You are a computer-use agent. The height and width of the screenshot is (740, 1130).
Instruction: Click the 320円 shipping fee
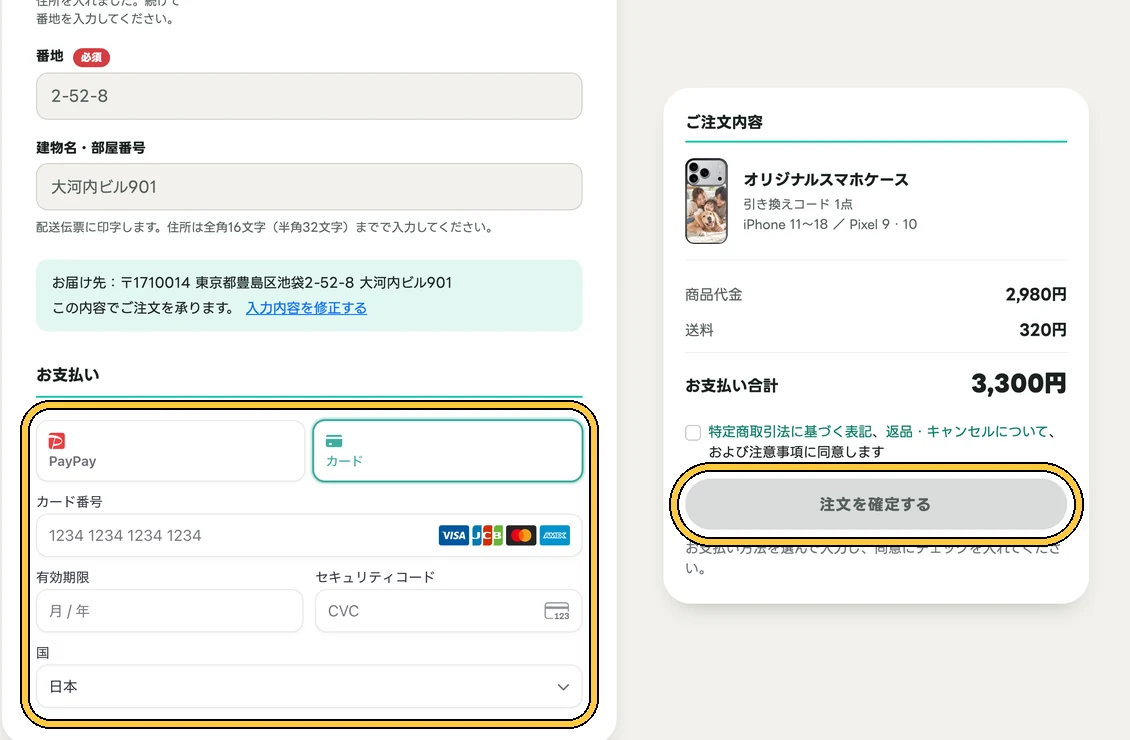[x=1043, y=329]
